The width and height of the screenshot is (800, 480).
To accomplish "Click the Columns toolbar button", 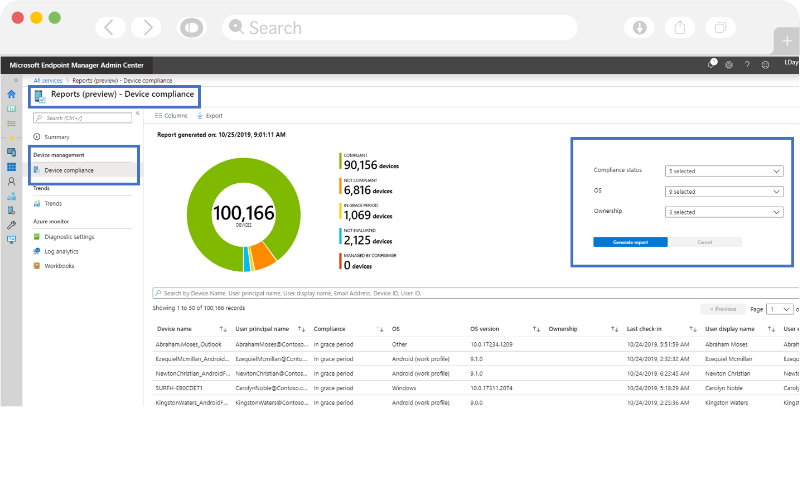I will [x=171, y=116].
